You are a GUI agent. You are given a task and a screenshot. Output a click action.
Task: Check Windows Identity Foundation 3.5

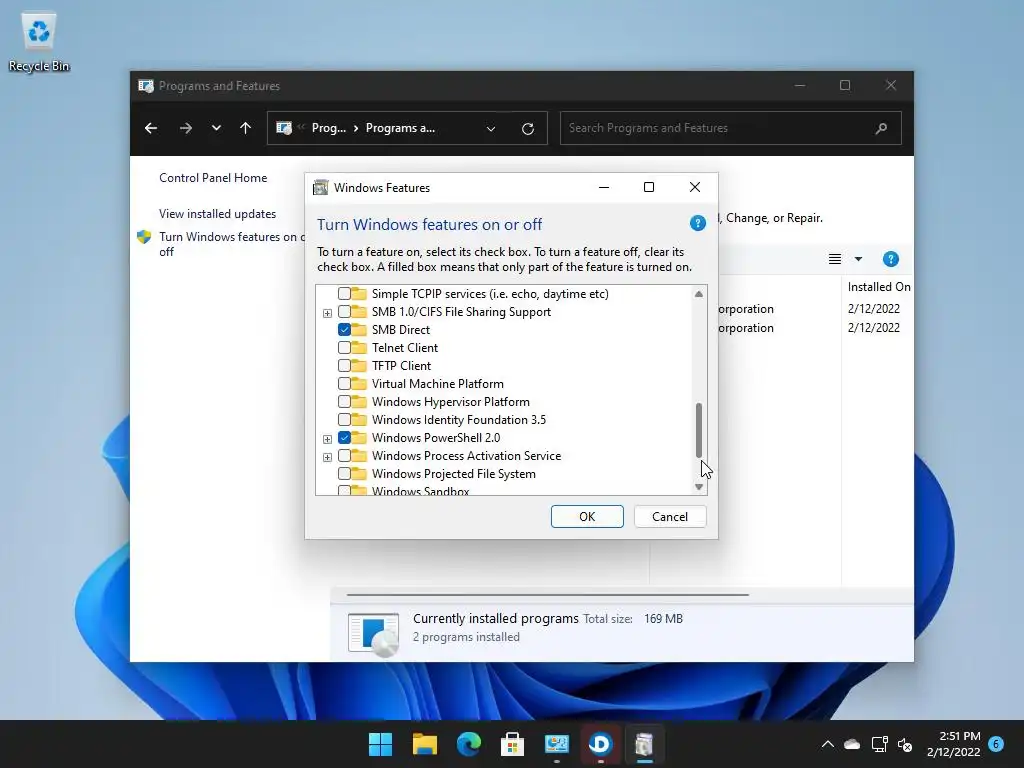(344, 419)
